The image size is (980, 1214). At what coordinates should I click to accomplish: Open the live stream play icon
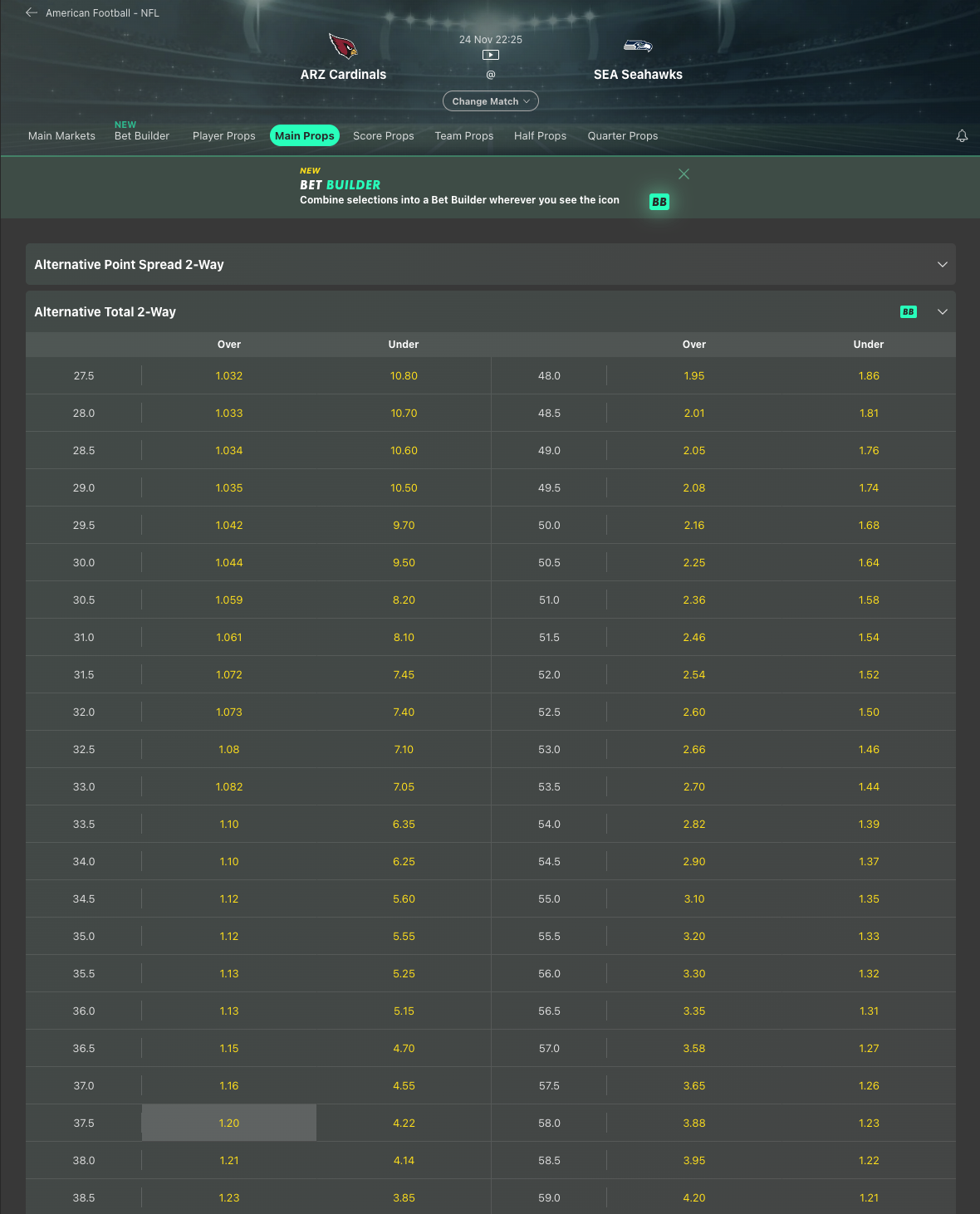point(491,55)
